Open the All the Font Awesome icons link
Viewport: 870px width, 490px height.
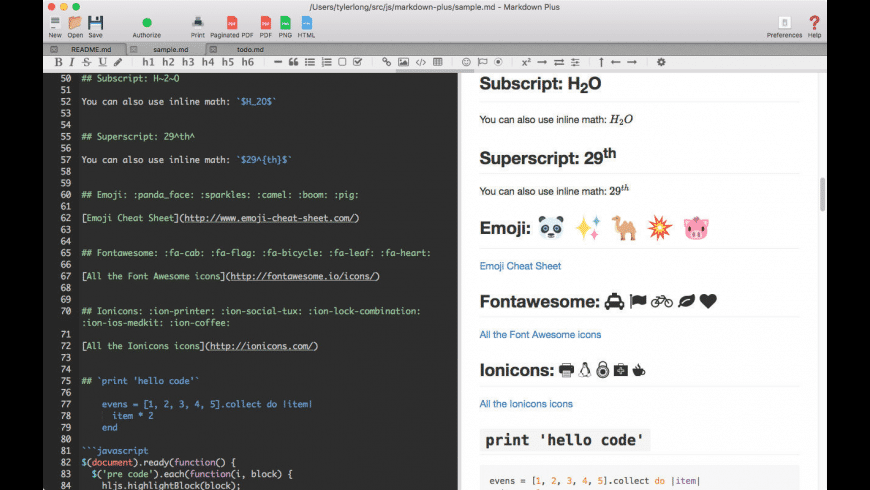tap(540, 335)
